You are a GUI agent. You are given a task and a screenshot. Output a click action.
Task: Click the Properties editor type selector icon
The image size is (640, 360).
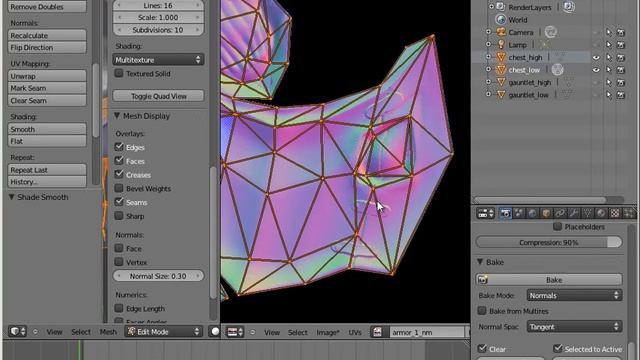(x=486, y=213)
